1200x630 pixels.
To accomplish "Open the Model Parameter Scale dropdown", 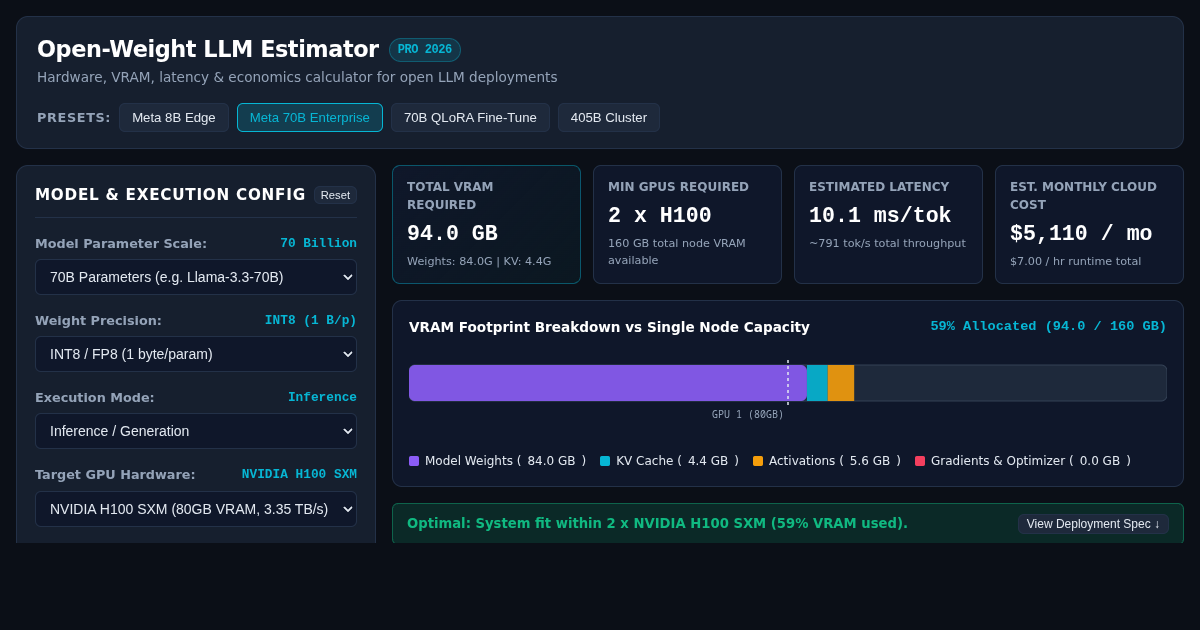I will click(x=196, y=277).
